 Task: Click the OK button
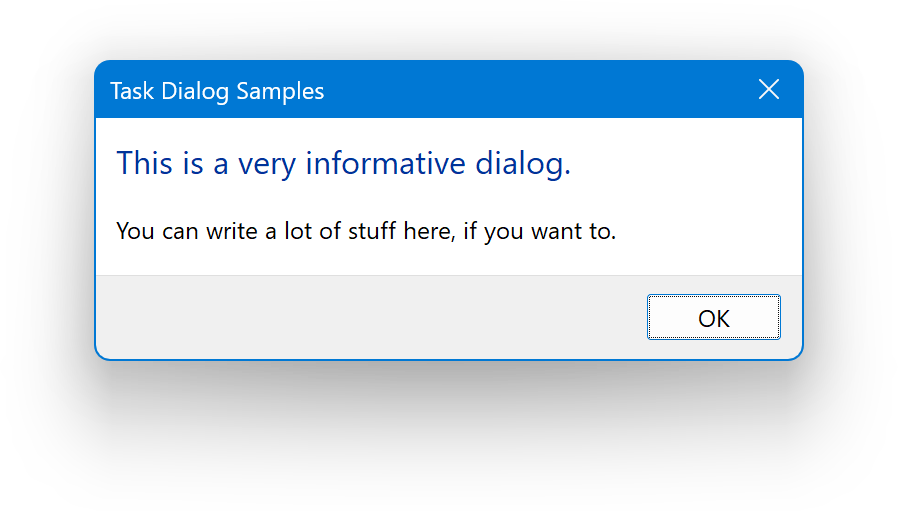[713, 318]
